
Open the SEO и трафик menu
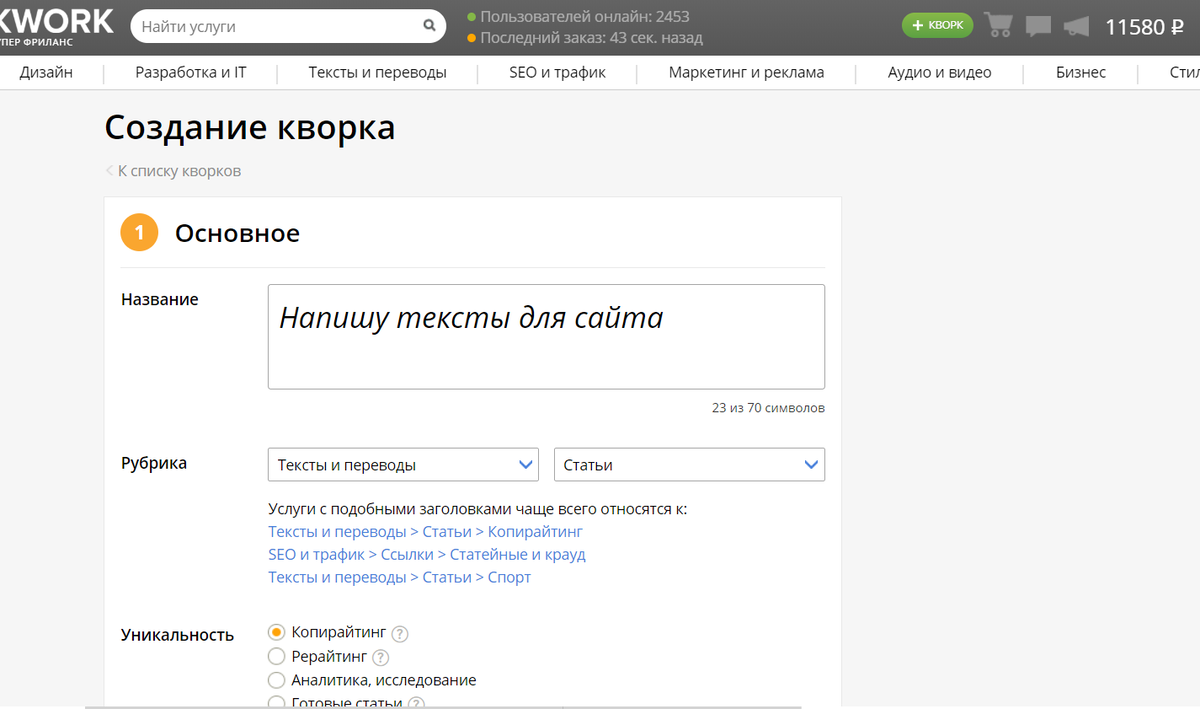(x=557, y=72)
